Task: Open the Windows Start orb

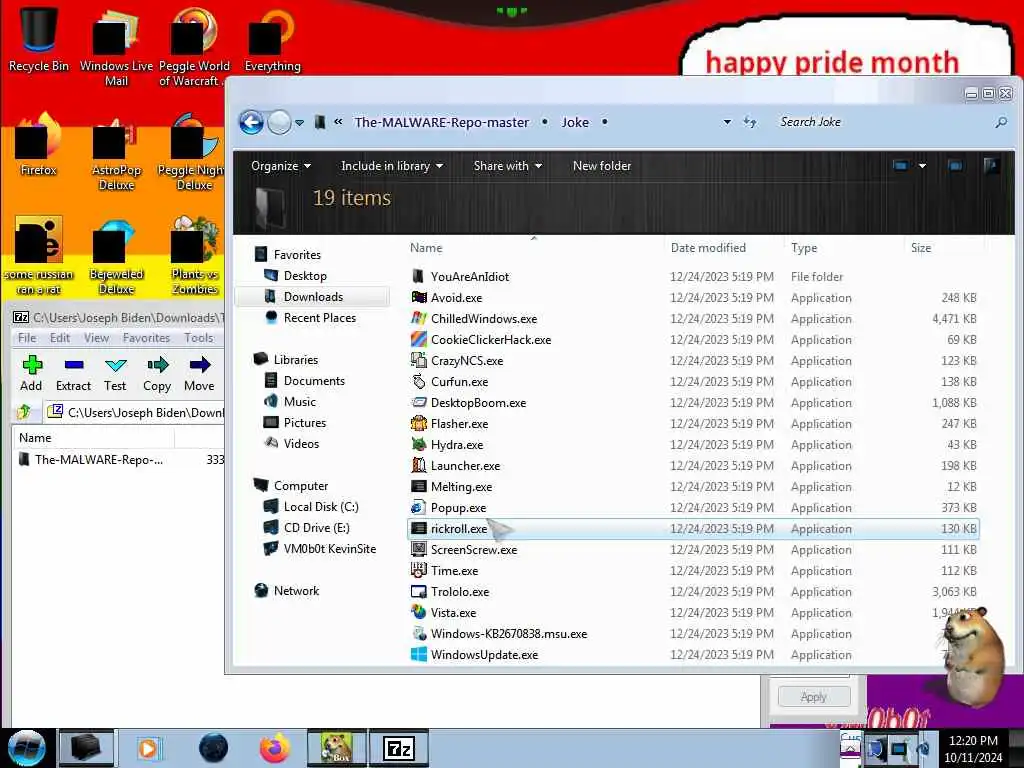Action: 26,748
